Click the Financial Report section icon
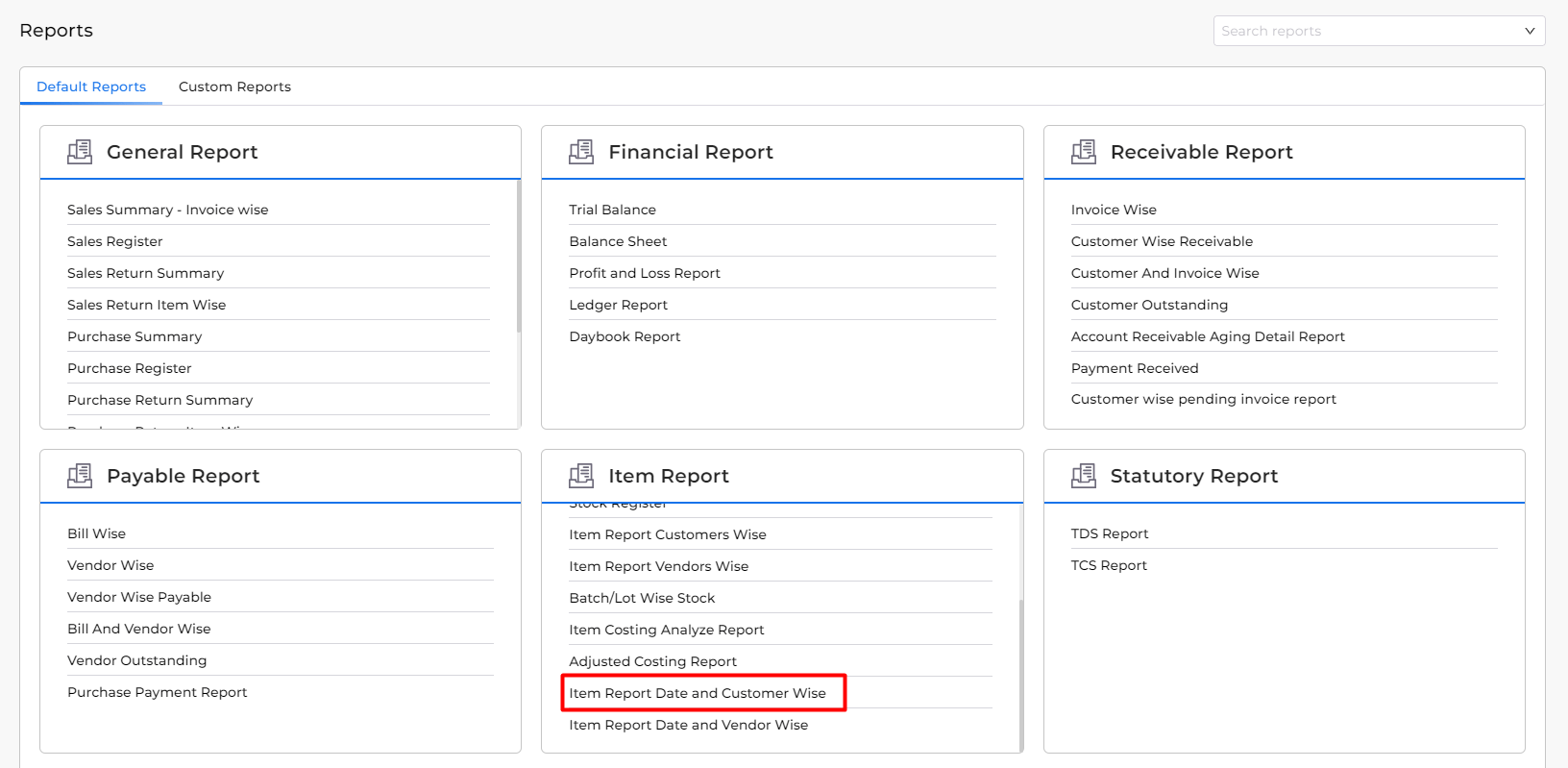Viewport: 1568px width, 768px height. click(581, 152)
